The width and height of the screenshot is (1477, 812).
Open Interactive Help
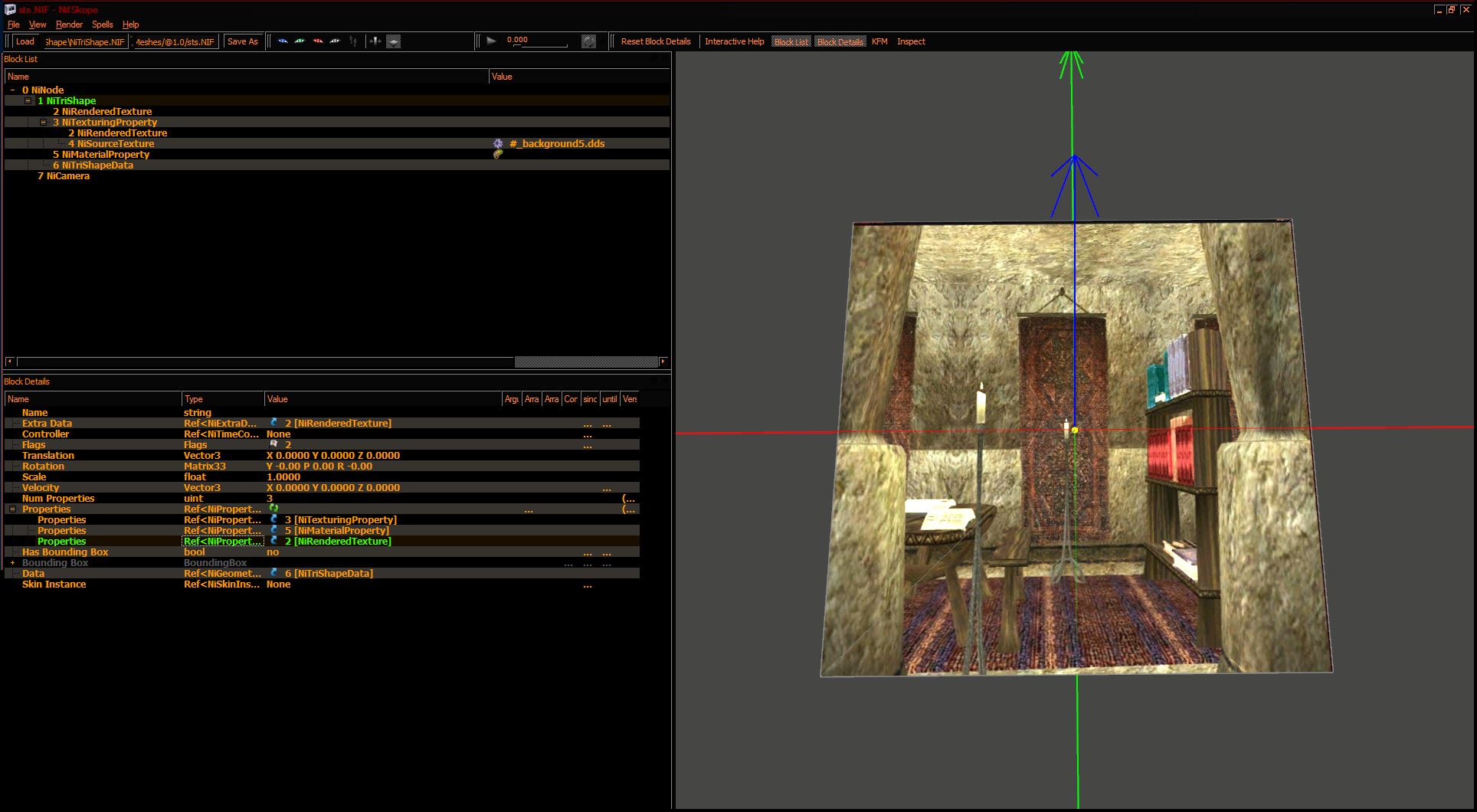click(x=734, y=41)
